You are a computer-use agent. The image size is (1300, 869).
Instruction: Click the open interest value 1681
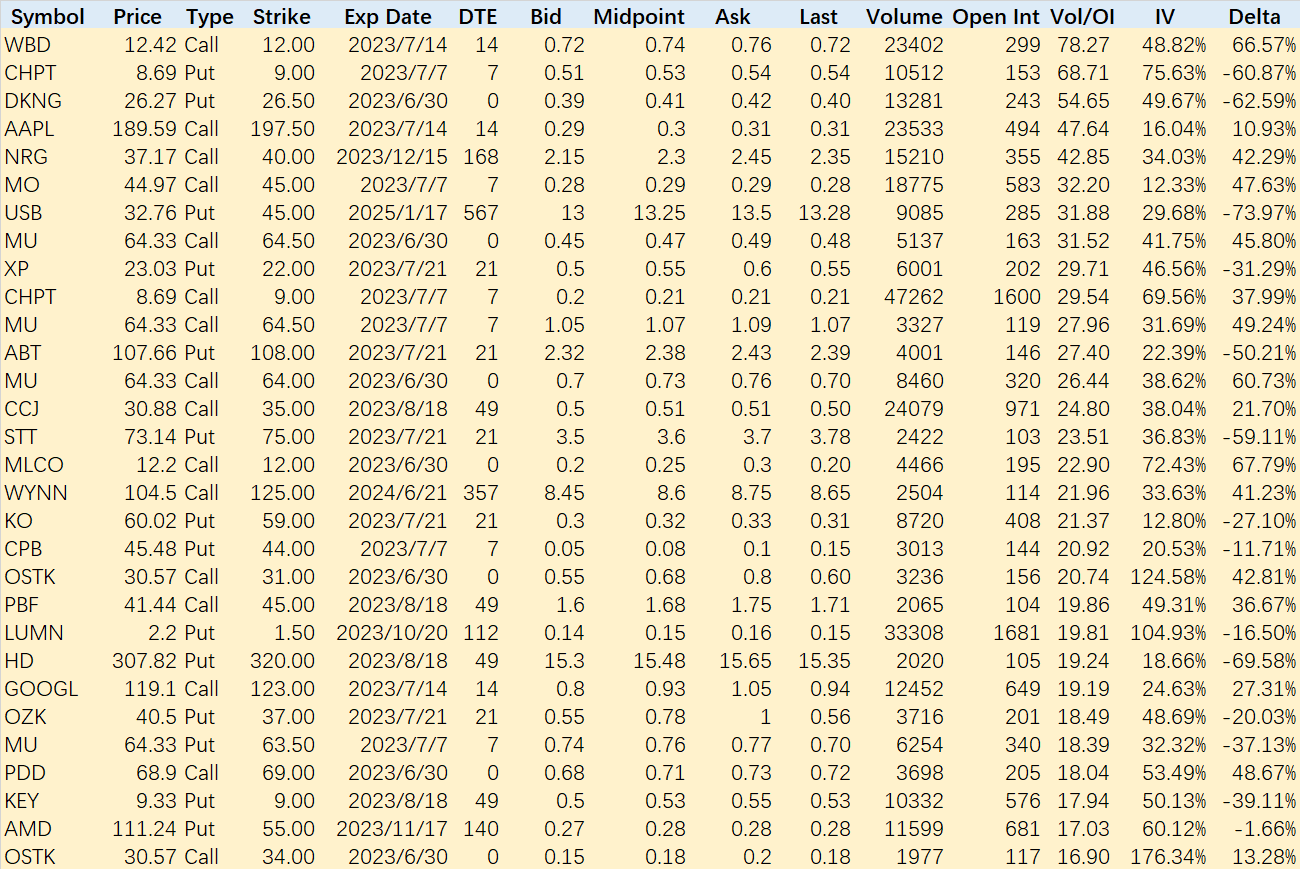pos(1018,633)
